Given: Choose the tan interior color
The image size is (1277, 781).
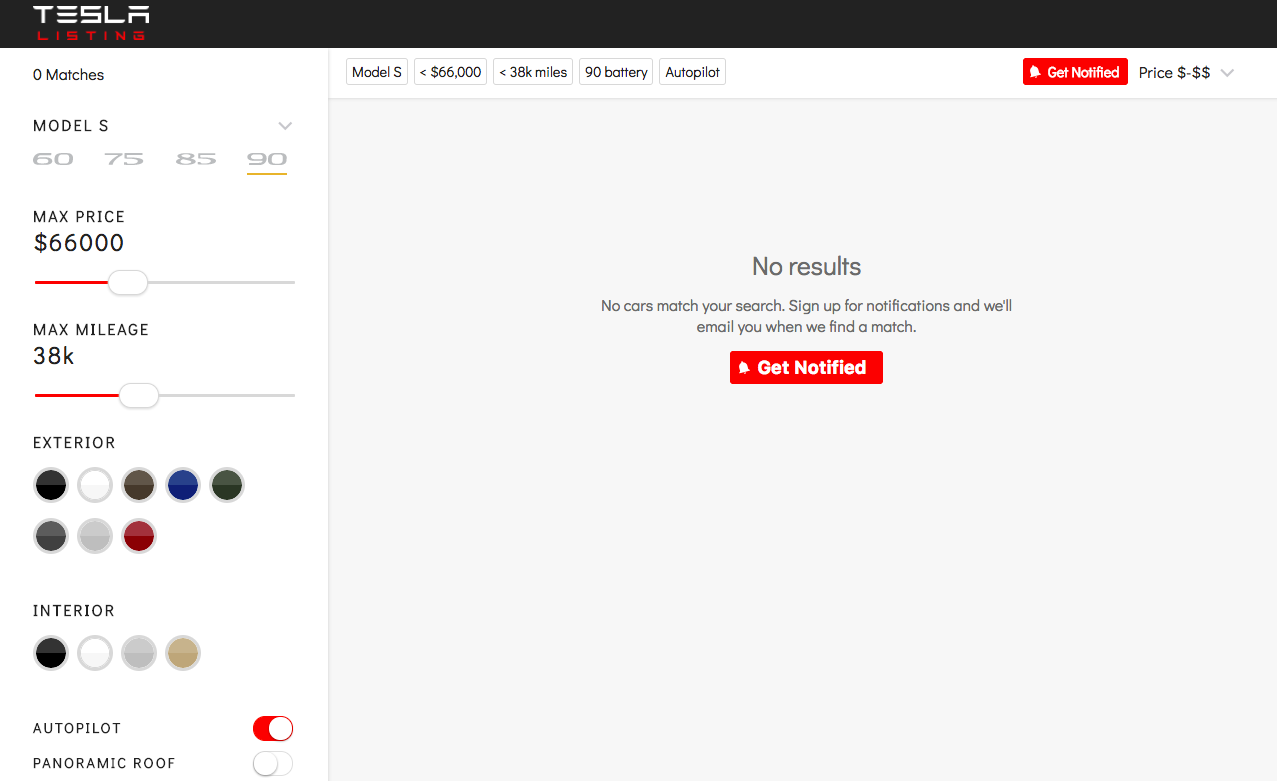Looking at the screenshot, I should coord(183,653).
